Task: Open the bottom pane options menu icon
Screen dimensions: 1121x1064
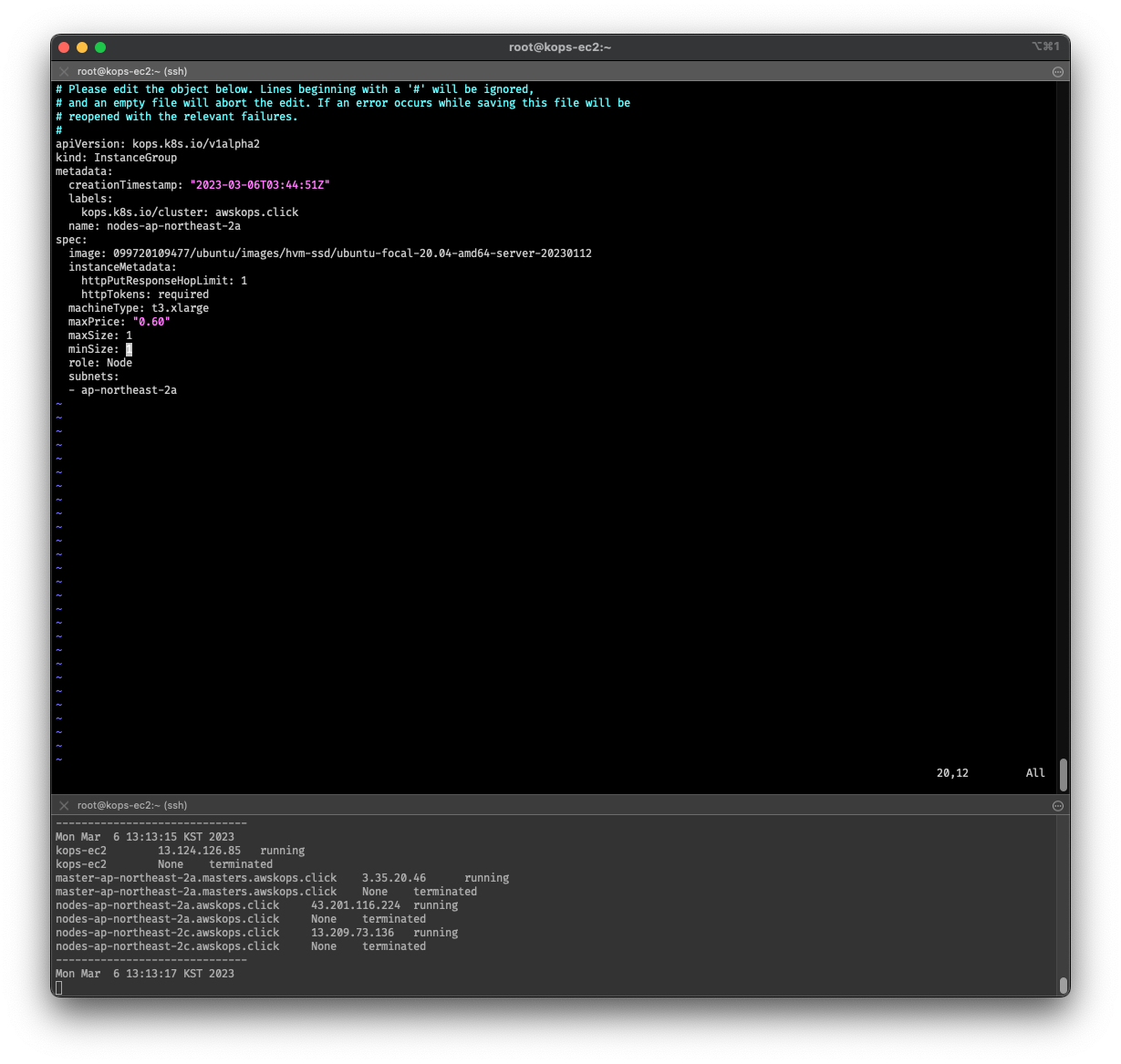Action: tap(1058, 805)
